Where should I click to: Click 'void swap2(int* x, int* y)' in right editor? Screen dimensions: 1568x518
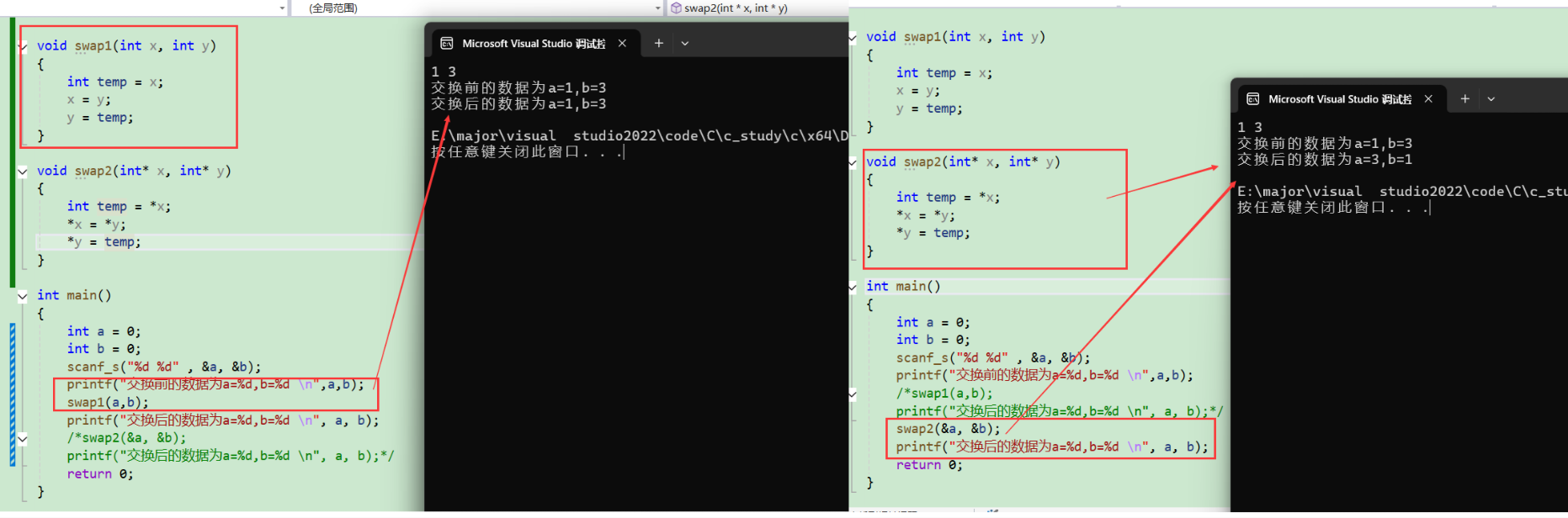click(x=963, y=162)
